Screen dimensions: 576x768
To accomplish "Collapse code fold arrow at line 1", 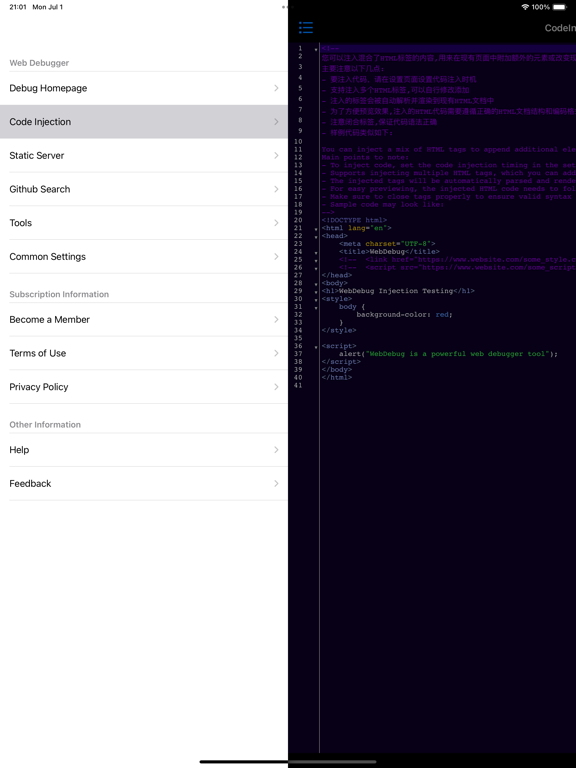I will pos(316,49).
